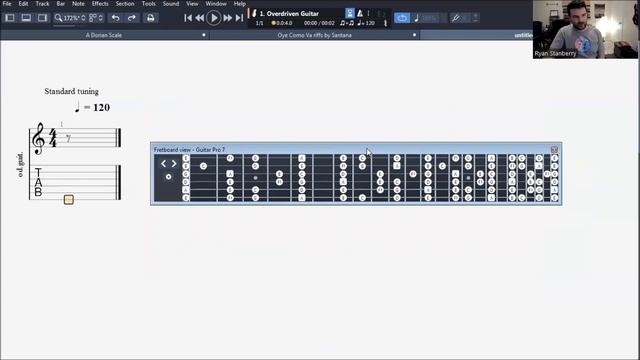Open the Track menu
640x360 pixels.
pyautogui.click(x=42, y=4)
